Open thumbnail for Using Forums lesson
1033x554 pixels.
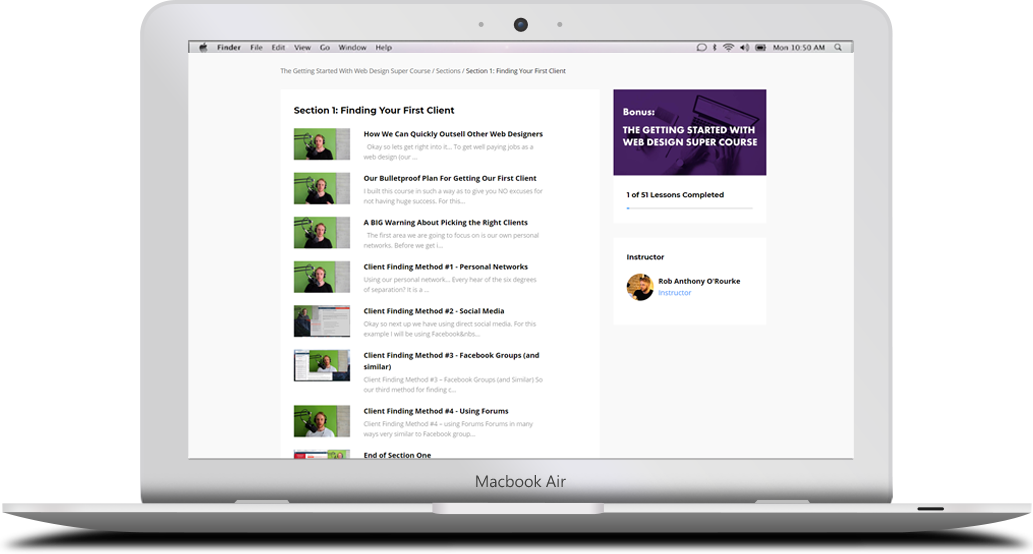click(x=321, y=421)
